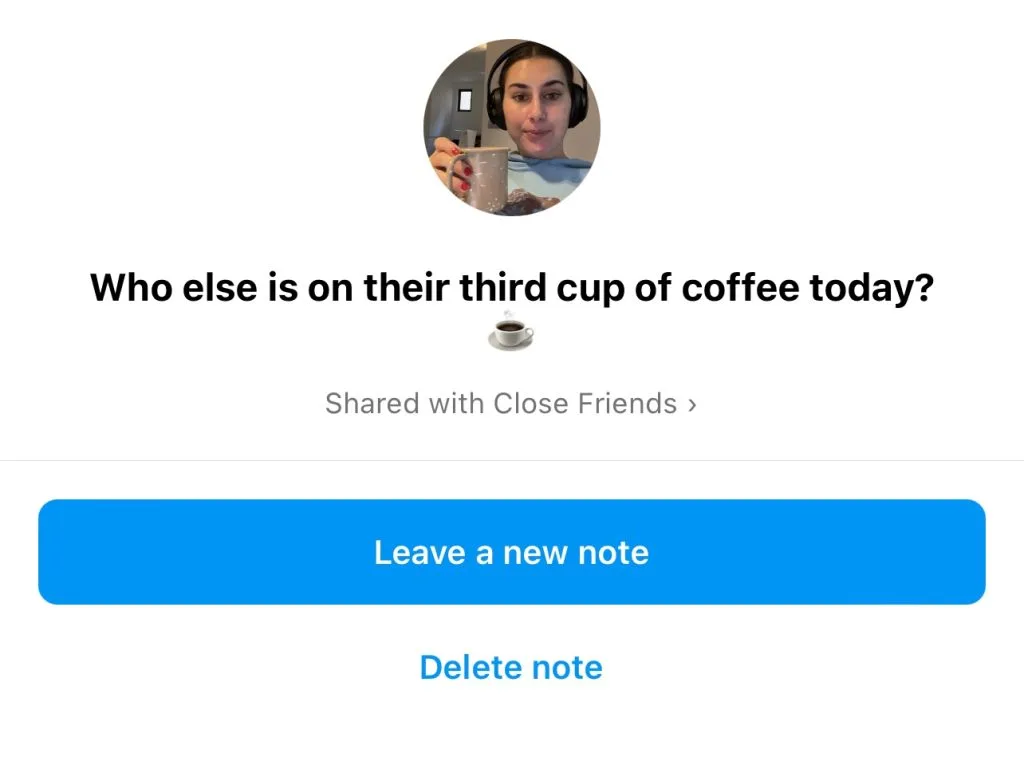This screenshot has height=757, width=1024.
Task: Tap the circular profile photo
Action: (511, 127)
